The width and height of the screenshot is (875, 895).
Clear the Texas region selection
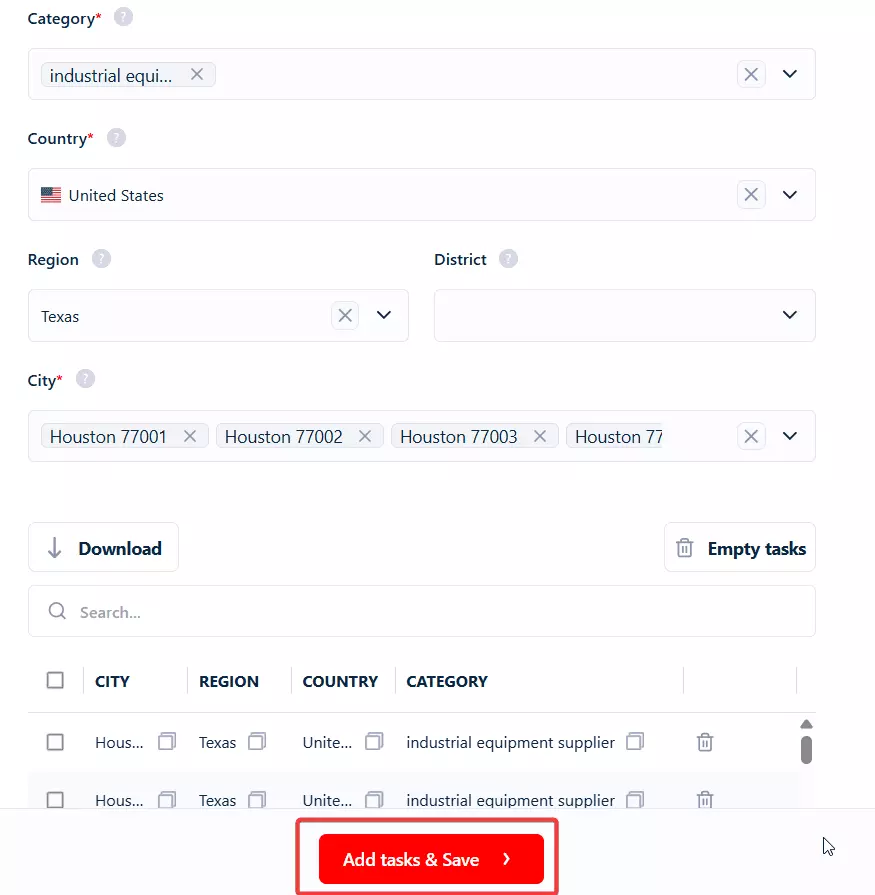[345, 315]
